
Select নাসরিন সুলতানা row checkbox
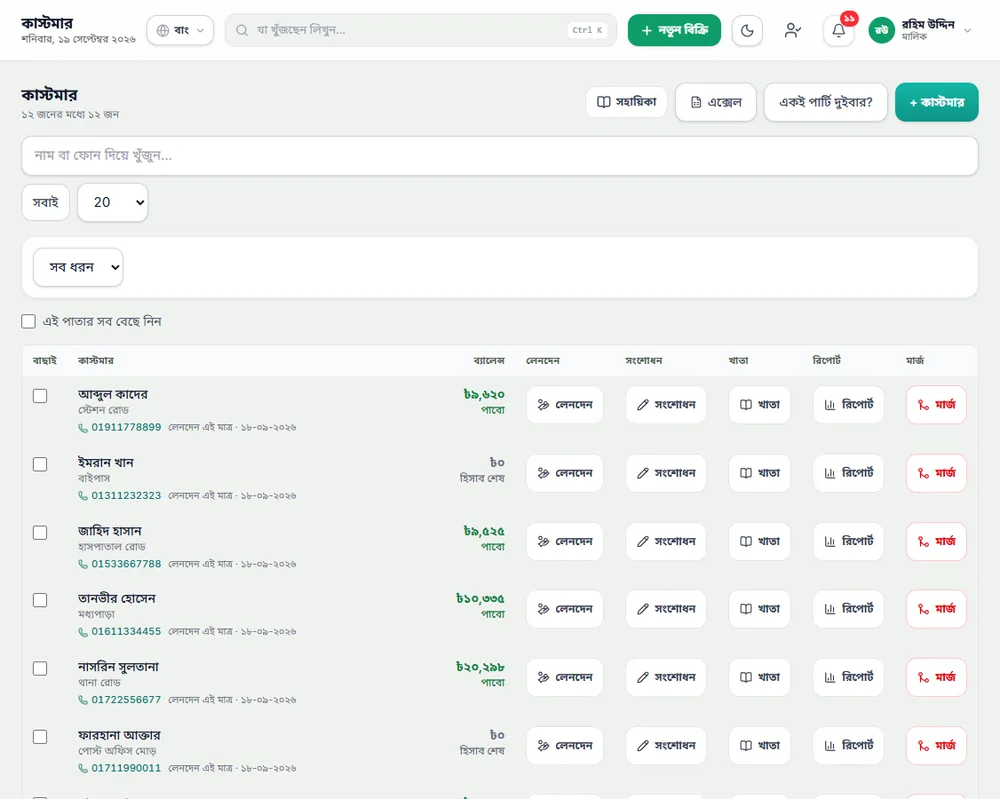pos(40,668)
